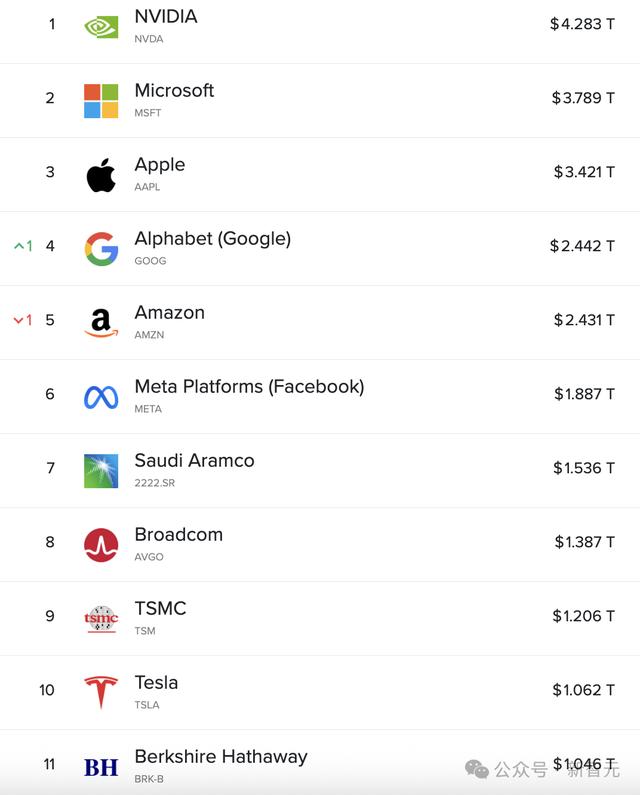Click the NVIDIA logo icon
Image resolution: width=640 pixels, height=795 pixels.
101,27
